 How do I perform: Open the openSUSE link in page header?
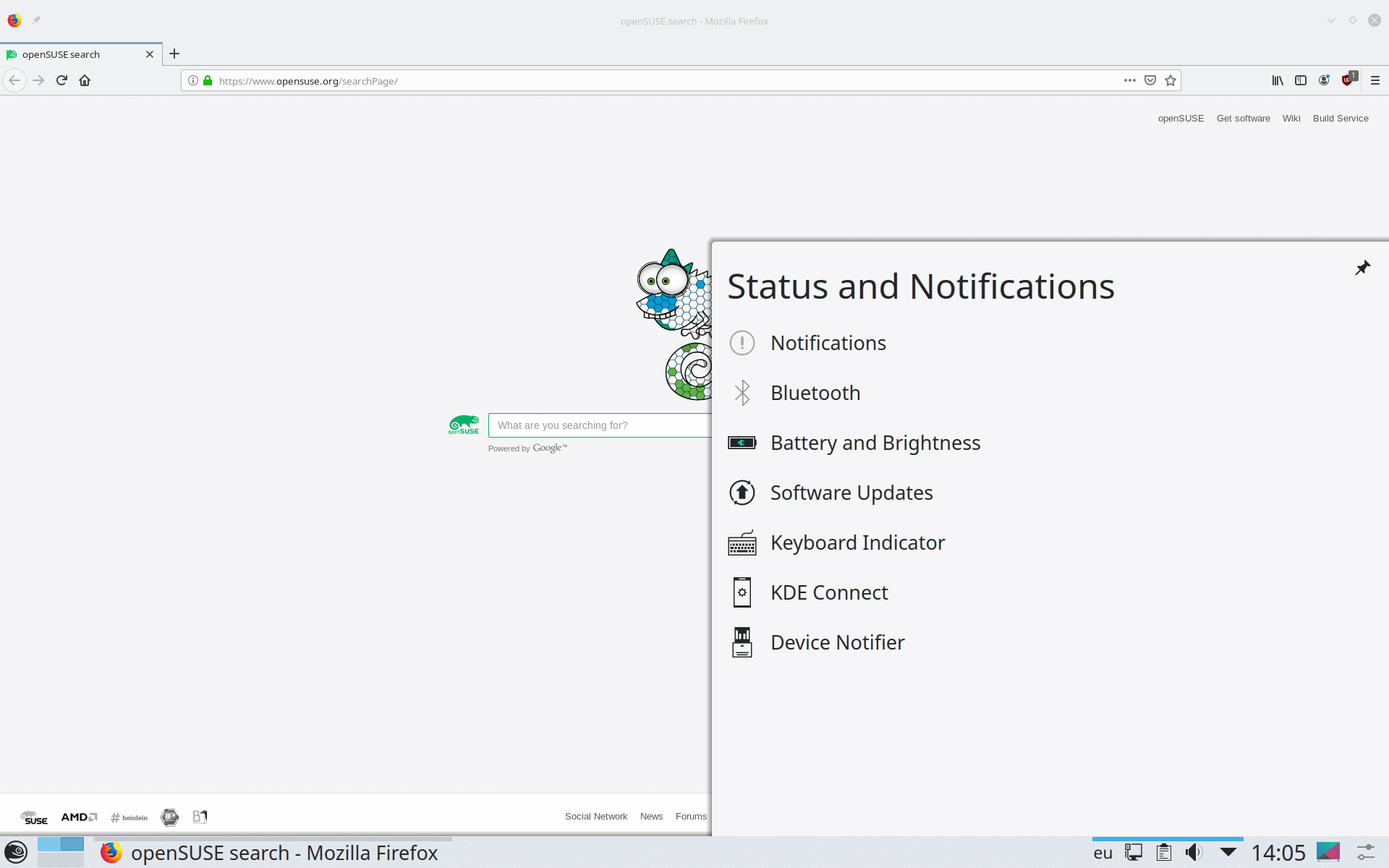click(x=1181, y=119)
